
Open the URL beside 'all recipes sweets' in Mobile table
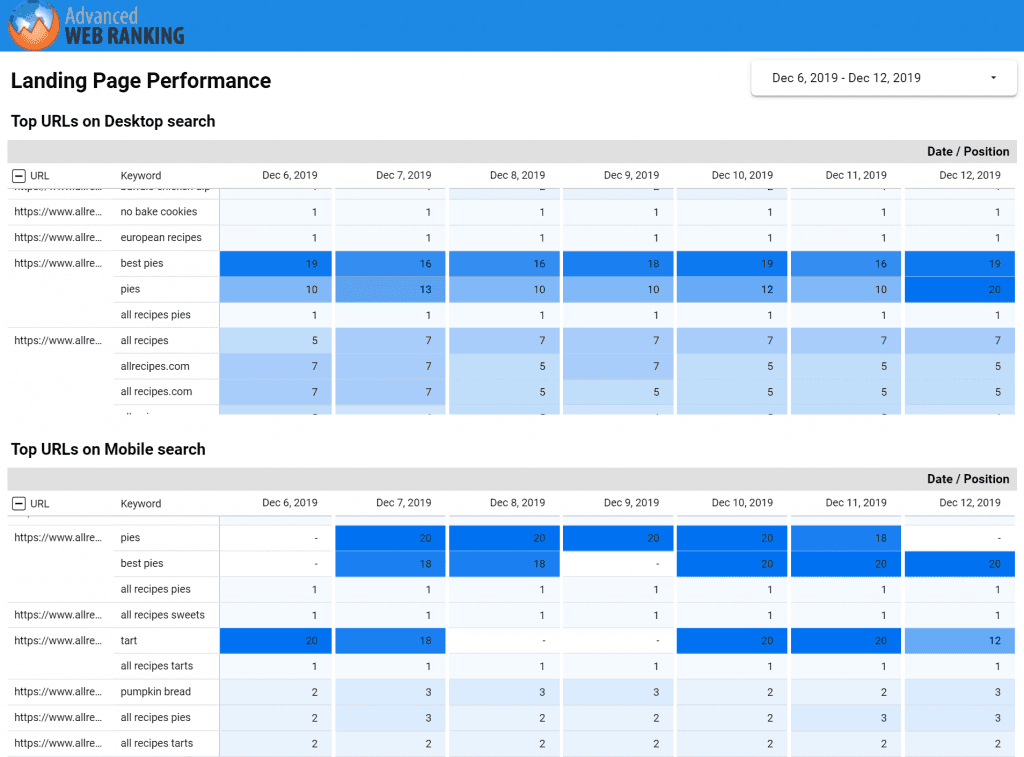point(57,615)
